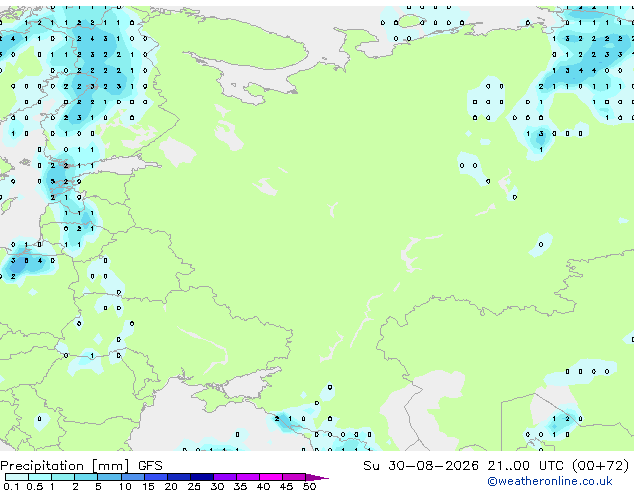Click the "35" legend scale label
This screenshot has width=634, height=490.
pyautogui.click(x=240, y=486)
